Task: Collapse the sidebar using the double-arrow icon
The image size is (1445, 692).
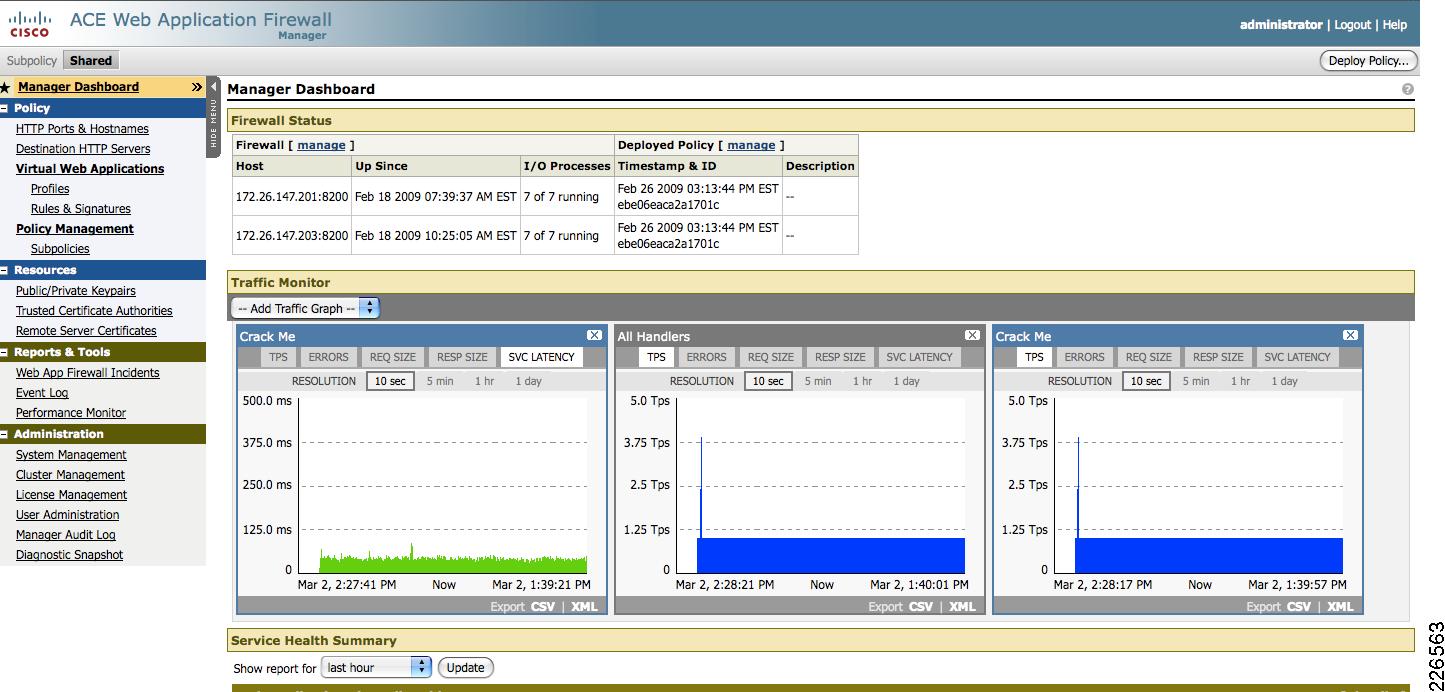Action: (x=199, y=87)
